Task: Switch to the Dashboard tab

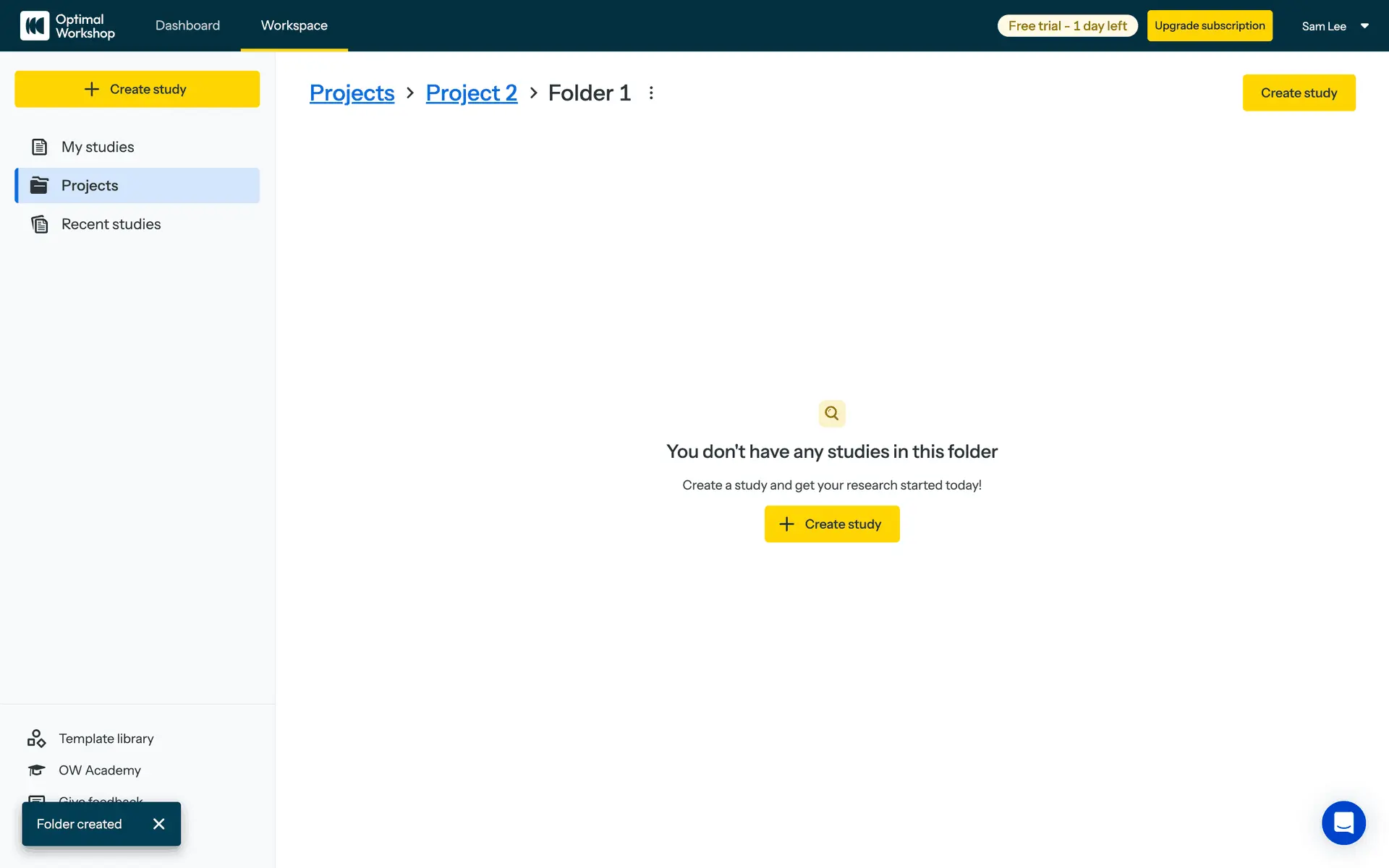Action: [187, 25]
